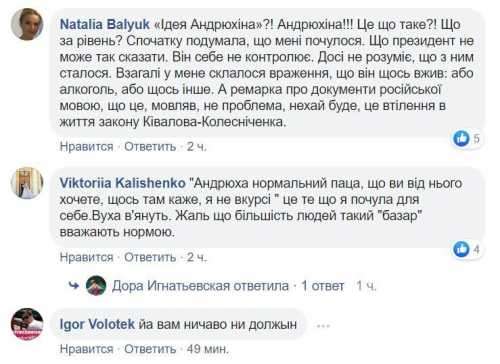The width and height of the screenshot is (500, 364).
Task: Click the '49 мин.' timestamp on Igor's comment
Action: click(208, 349)
